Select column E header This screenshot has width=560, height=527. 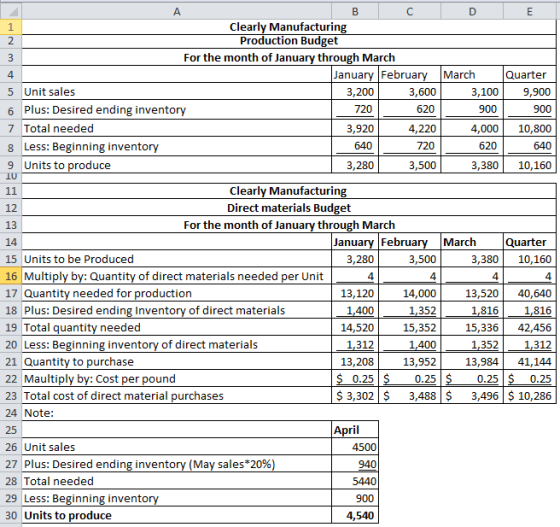[530, 11]
